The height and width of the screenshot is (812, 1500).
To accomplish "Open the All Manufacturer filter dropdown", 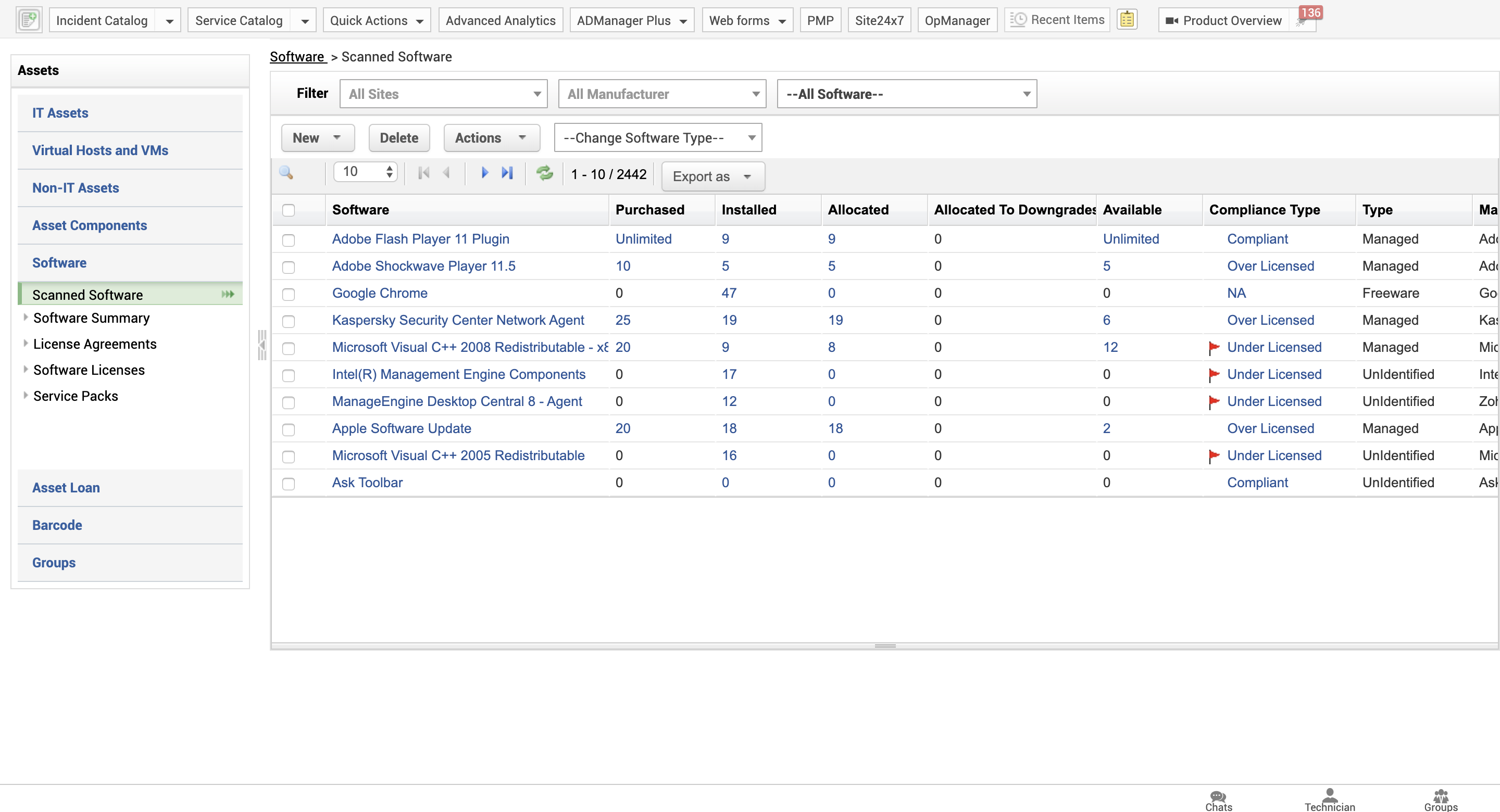I will pyautogui.click(x=661, y=94).
